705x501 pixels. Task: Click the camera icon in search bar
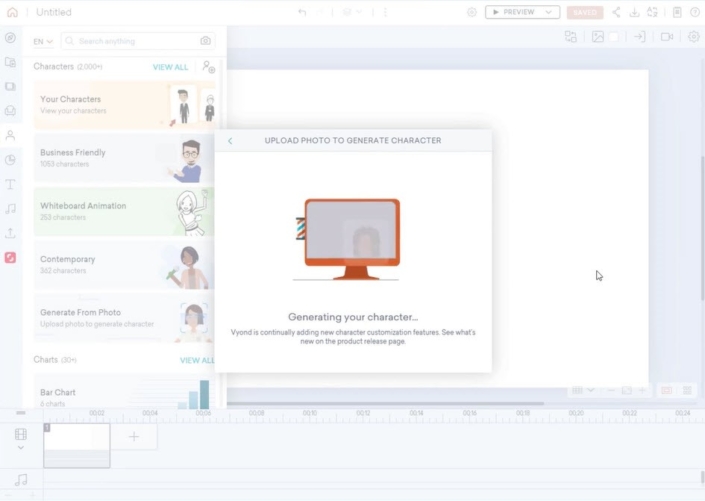(x=205, y=41)
